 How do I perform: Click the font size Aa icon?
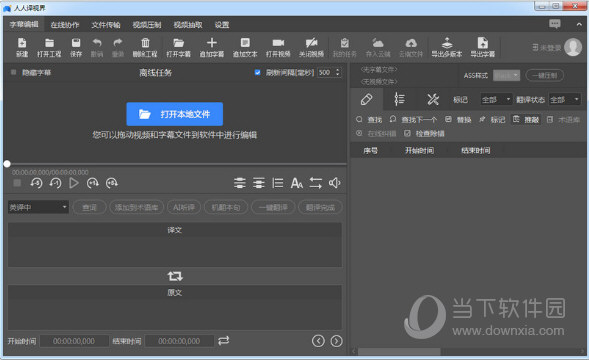pos(297,183)
